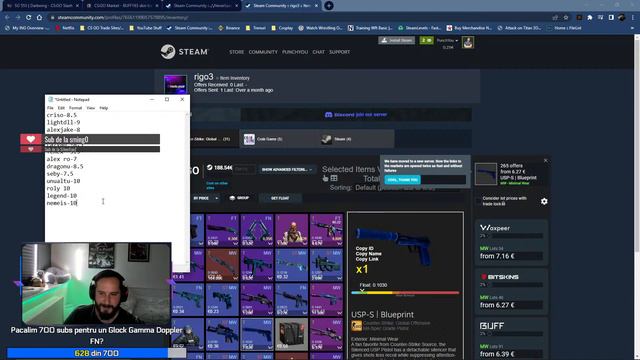Image resolution: width=640 pixels, height=360 pixels.
Task: Toggle Consider lot prices with trade lock
Action: pos(478,200)
